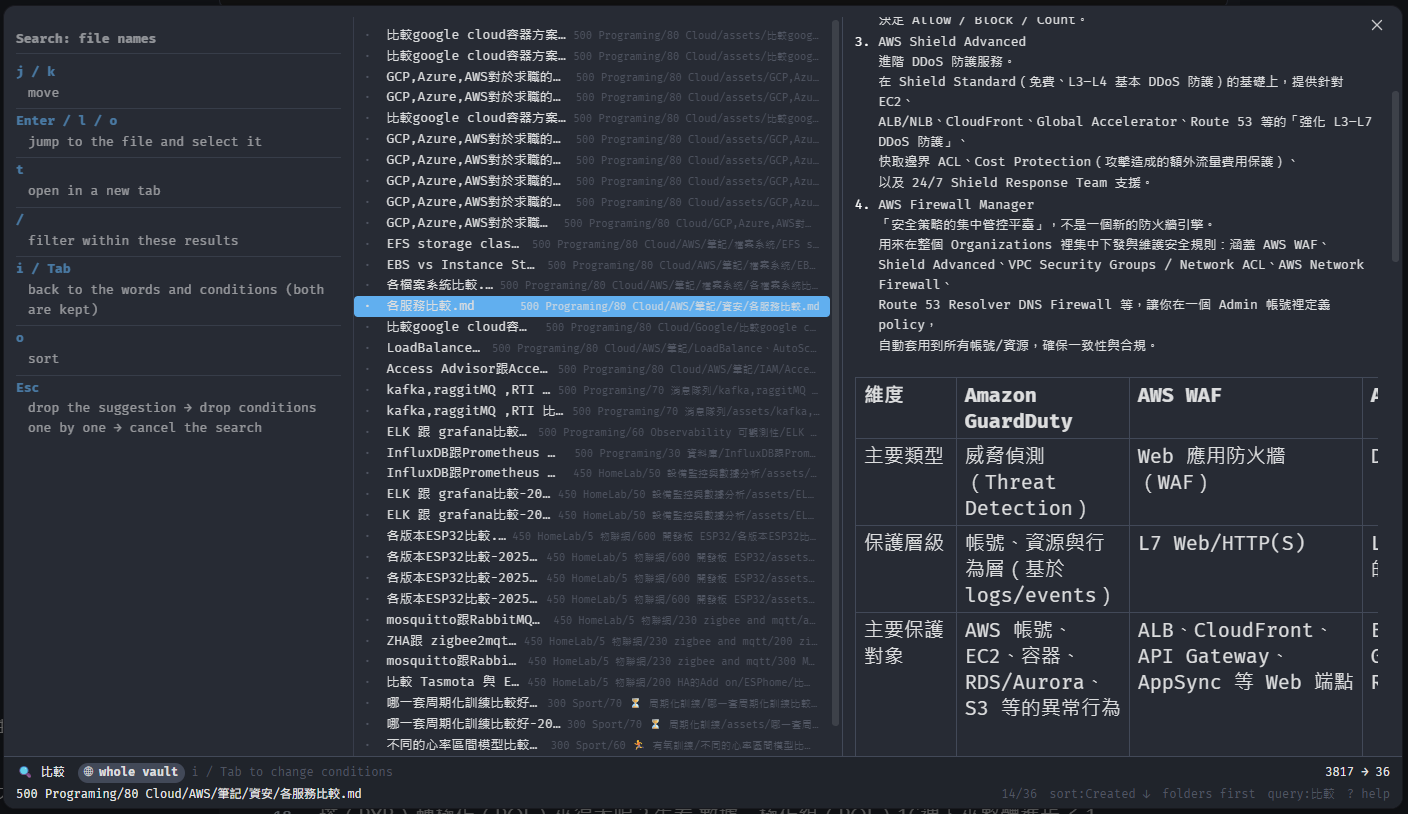Click the hourglass emoji in the 周期化訓練 note path
Viewport: 1408px width, 814px height.
[x=635, y=703]
